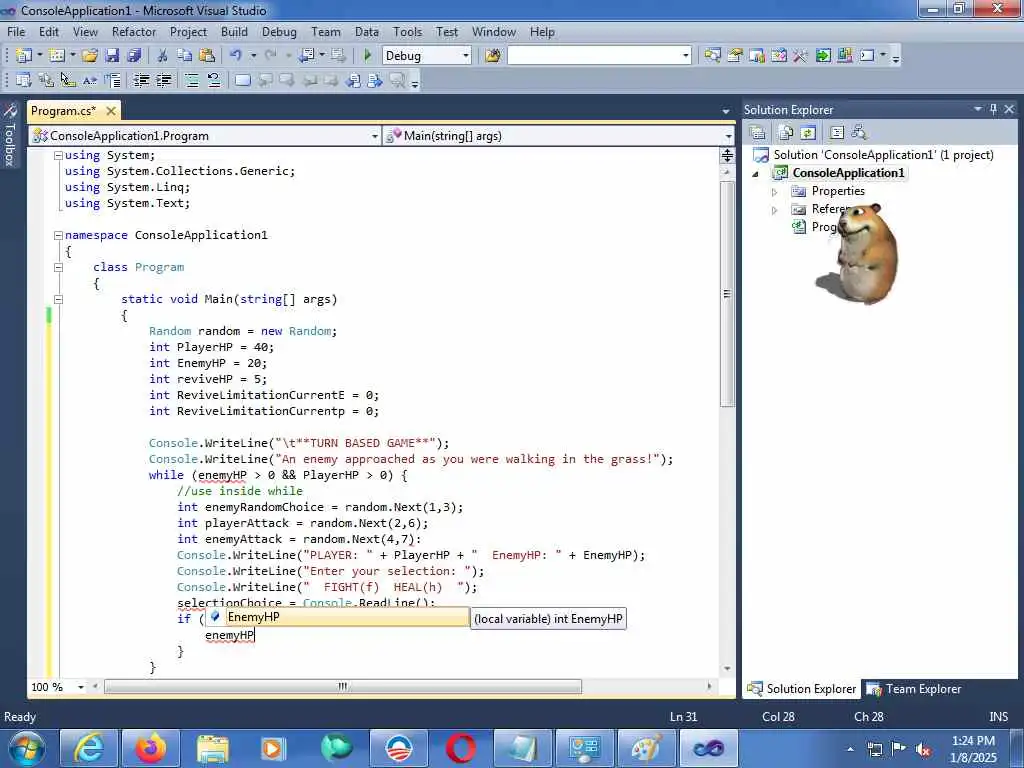Click the Save All icon
This screenshot has height=768, width=1024.
click(x=135, y=56)
